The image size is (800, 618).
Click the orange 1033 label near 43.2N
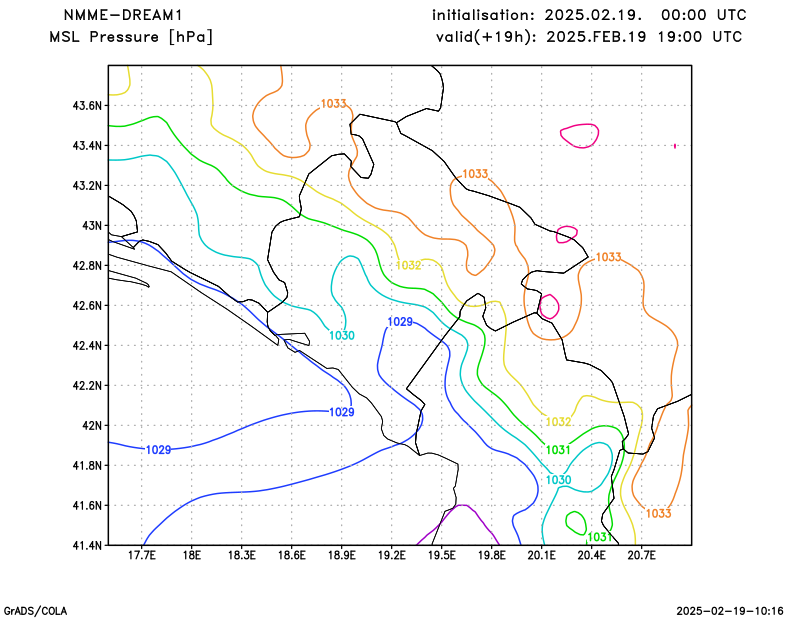[x=475, y=174]
